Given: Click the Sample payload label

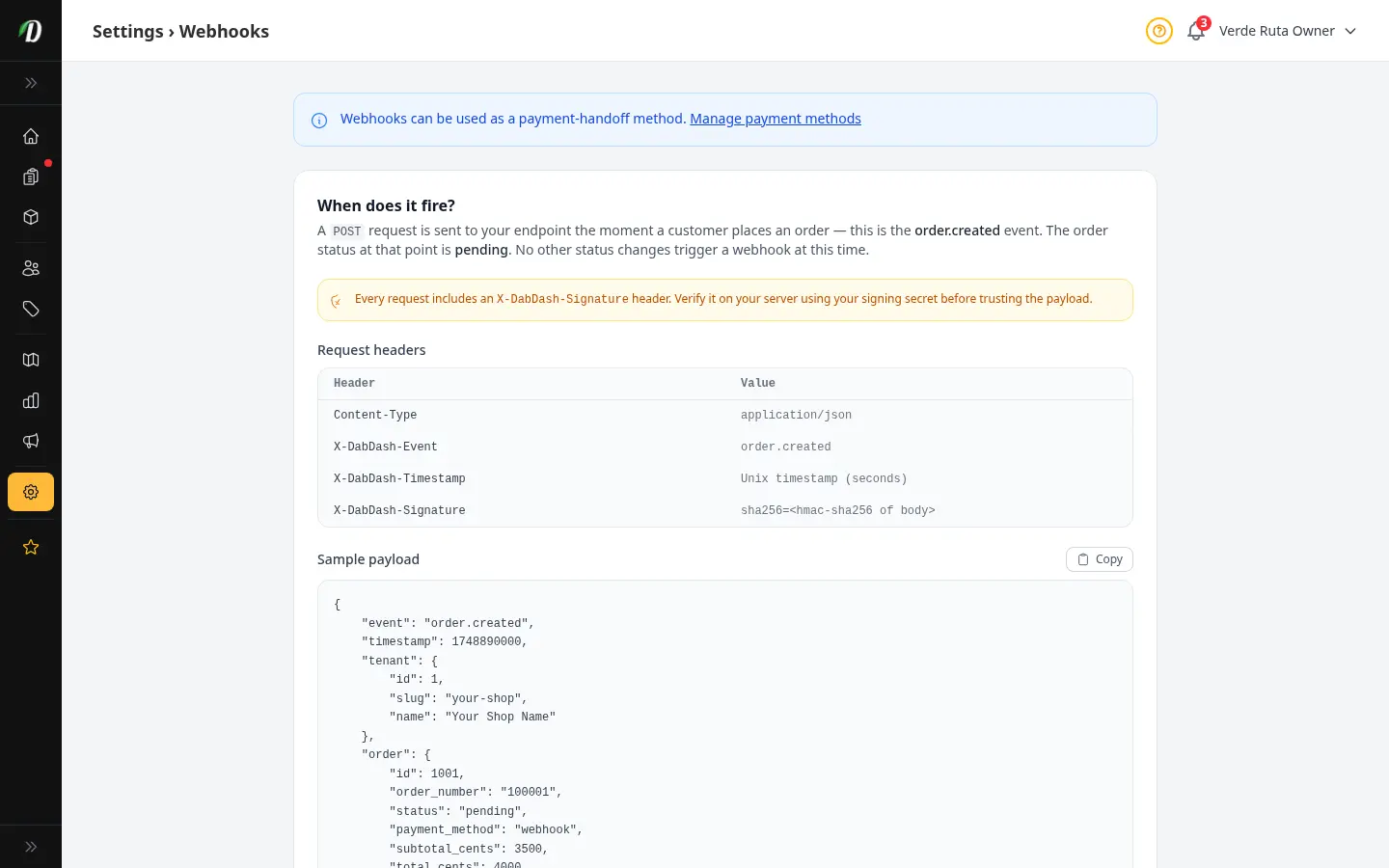Looking at the screenshot, I should coord(368,559).
